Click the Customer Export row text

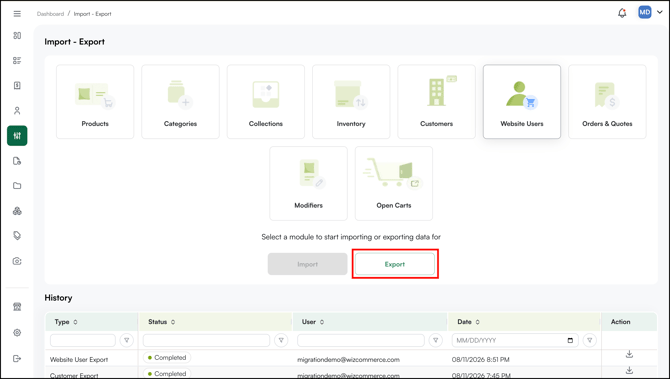click(74, 375)
